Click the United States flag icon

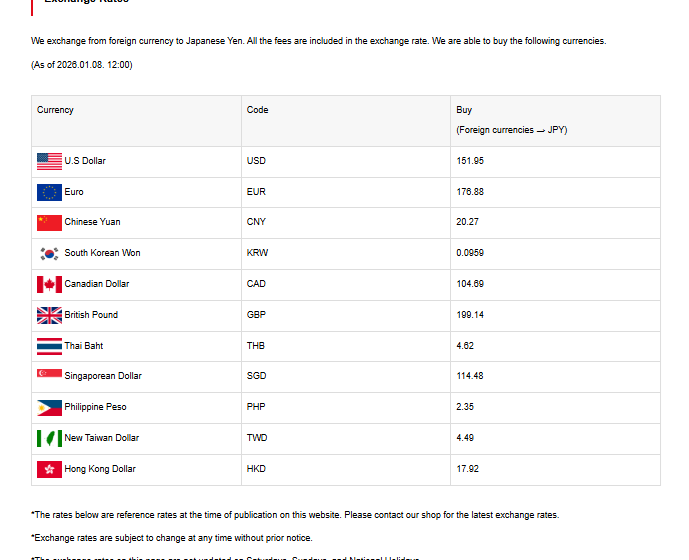tap(49, 161)
